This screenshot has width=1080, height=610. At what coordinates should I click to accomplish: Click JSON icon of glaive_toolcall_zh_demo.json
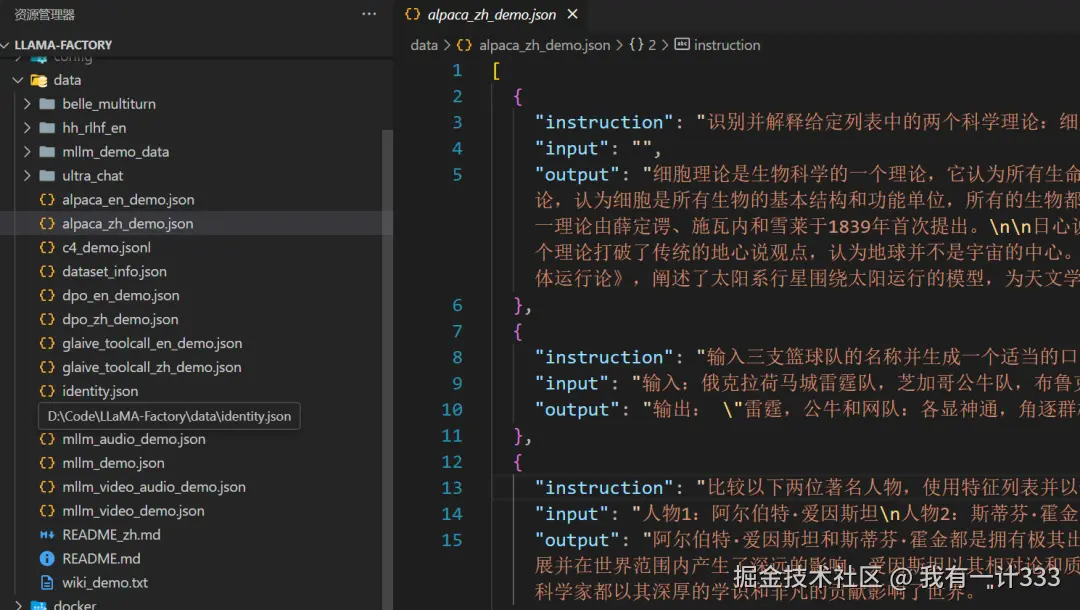(x=47, y=367)
